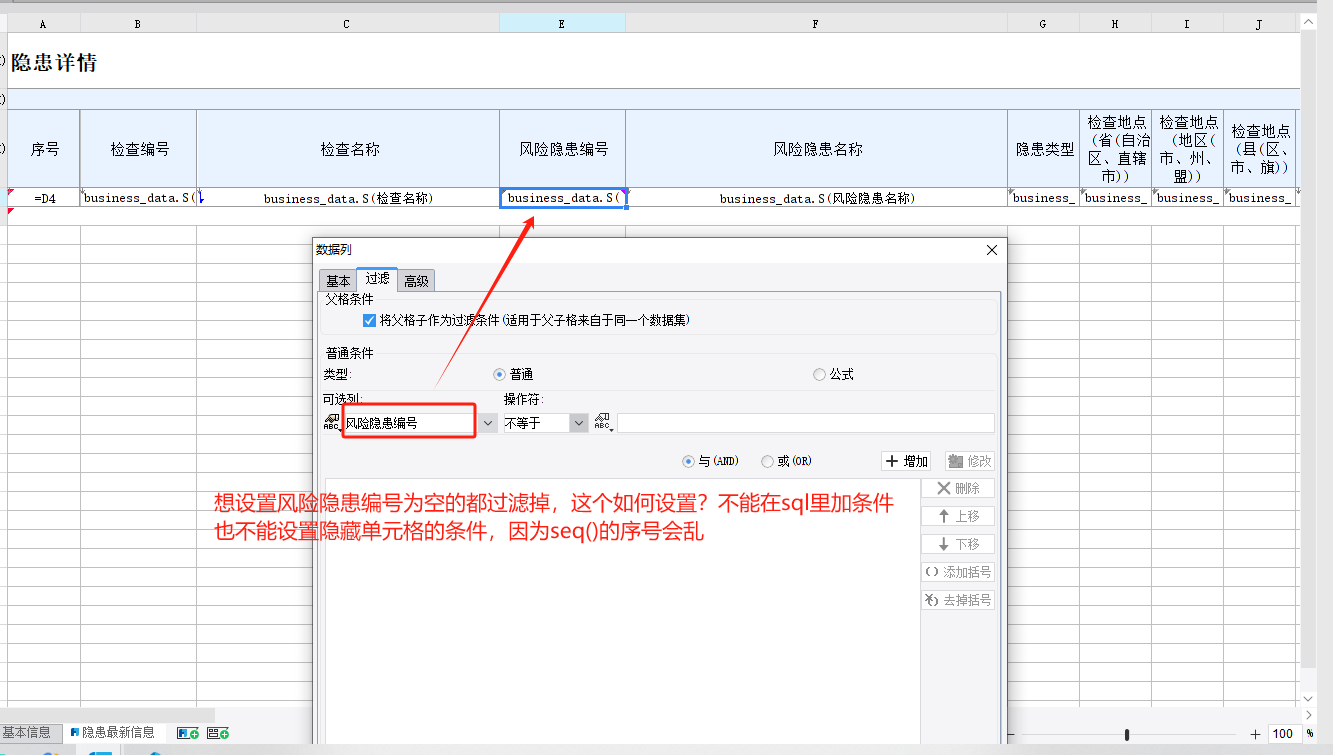1333x755 pixels.
Task: Click the 序号 header cell
Action: (44, 149)
